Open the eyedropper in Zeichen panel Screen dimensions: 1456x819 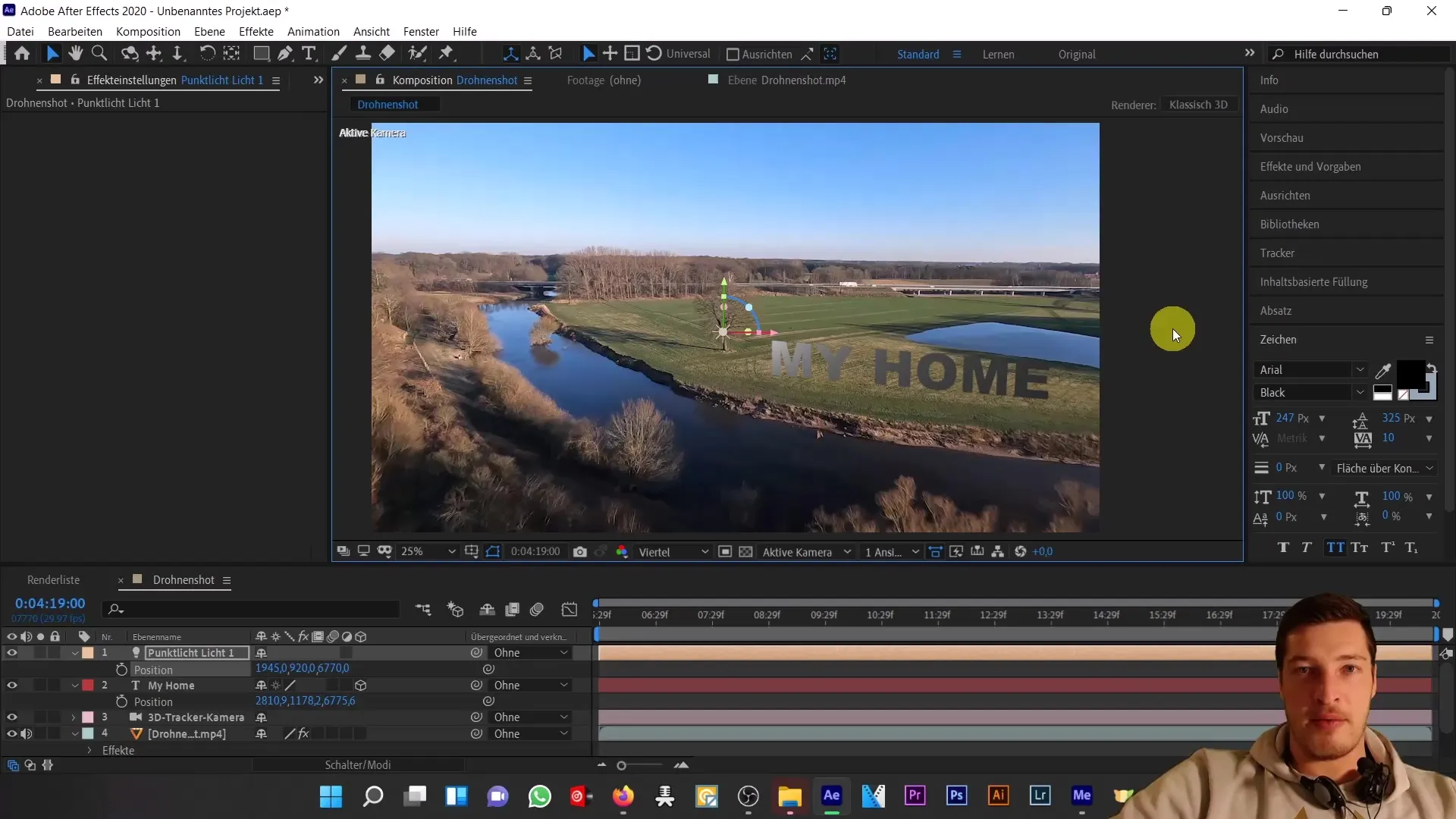click(x=1383, y=371)
